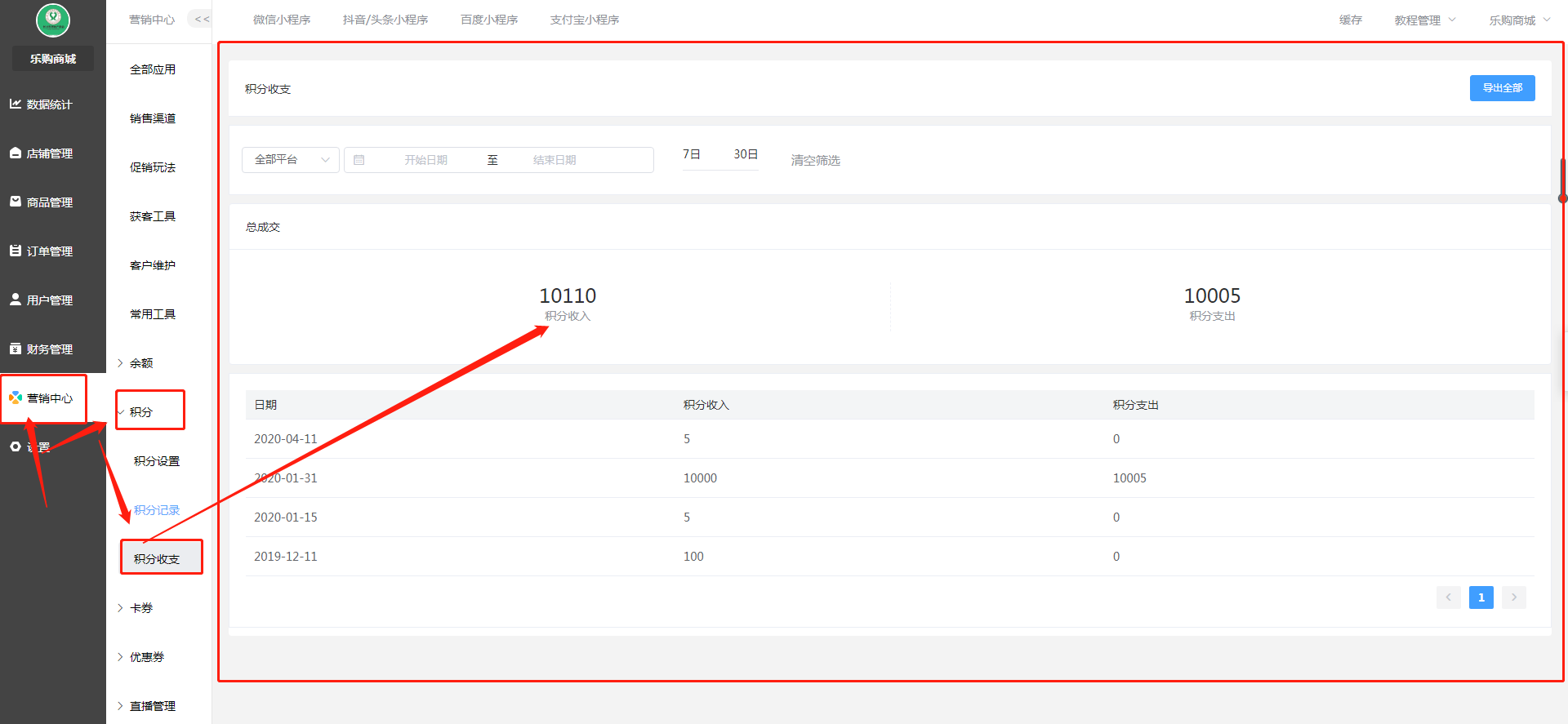The image size is (1568, 724).
Task: Click the 结束日期 end date field
Action: coord(555,160)
